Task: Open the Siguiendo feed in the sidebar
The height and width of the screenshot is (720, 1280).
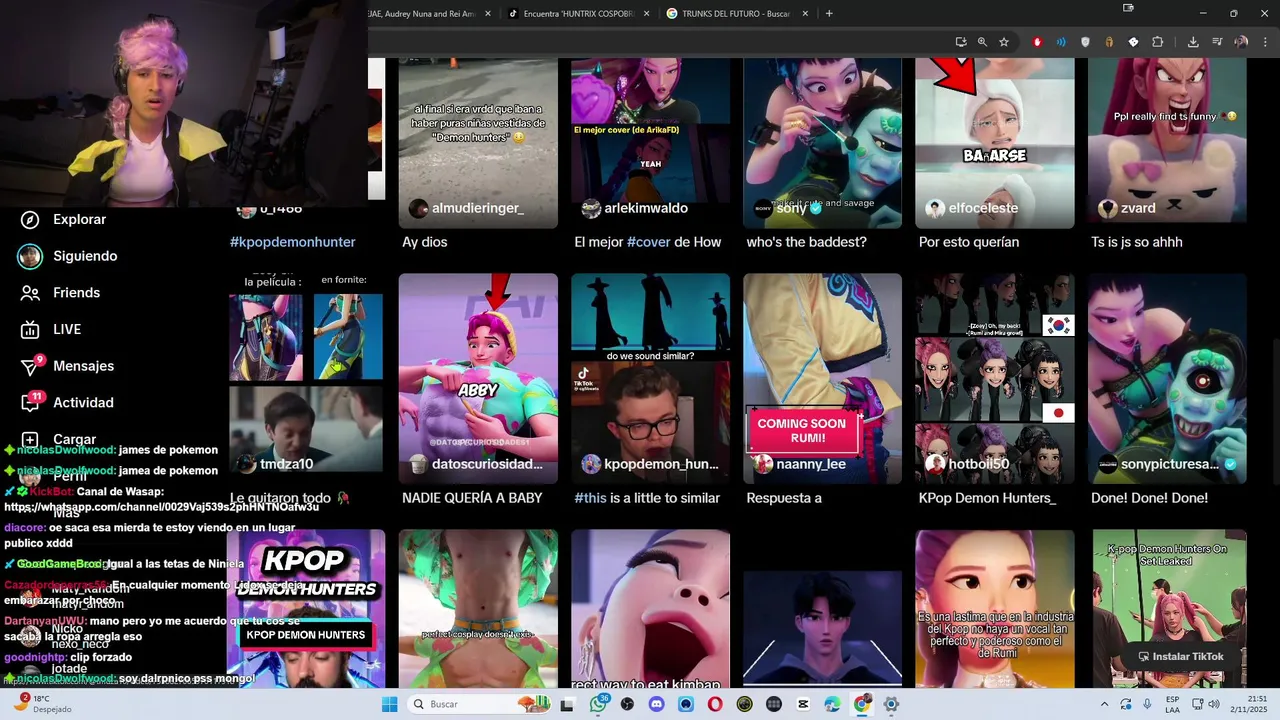Action: [70, 256]
